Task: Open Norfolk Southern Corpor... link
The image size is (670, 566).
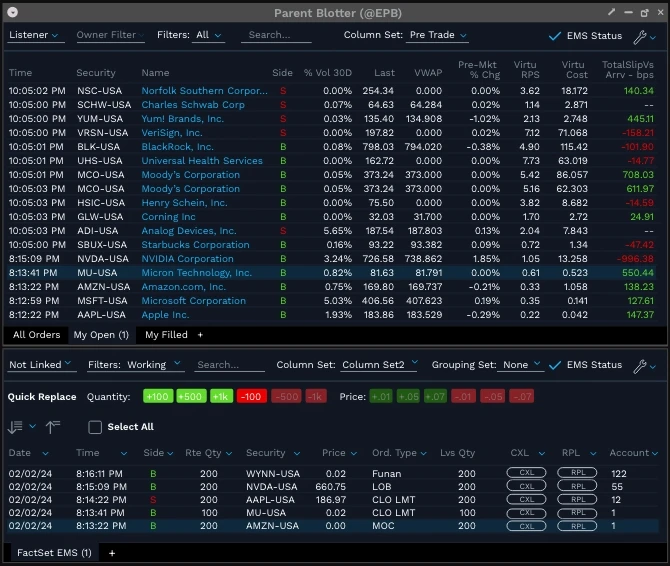Action: pos(204,91)
